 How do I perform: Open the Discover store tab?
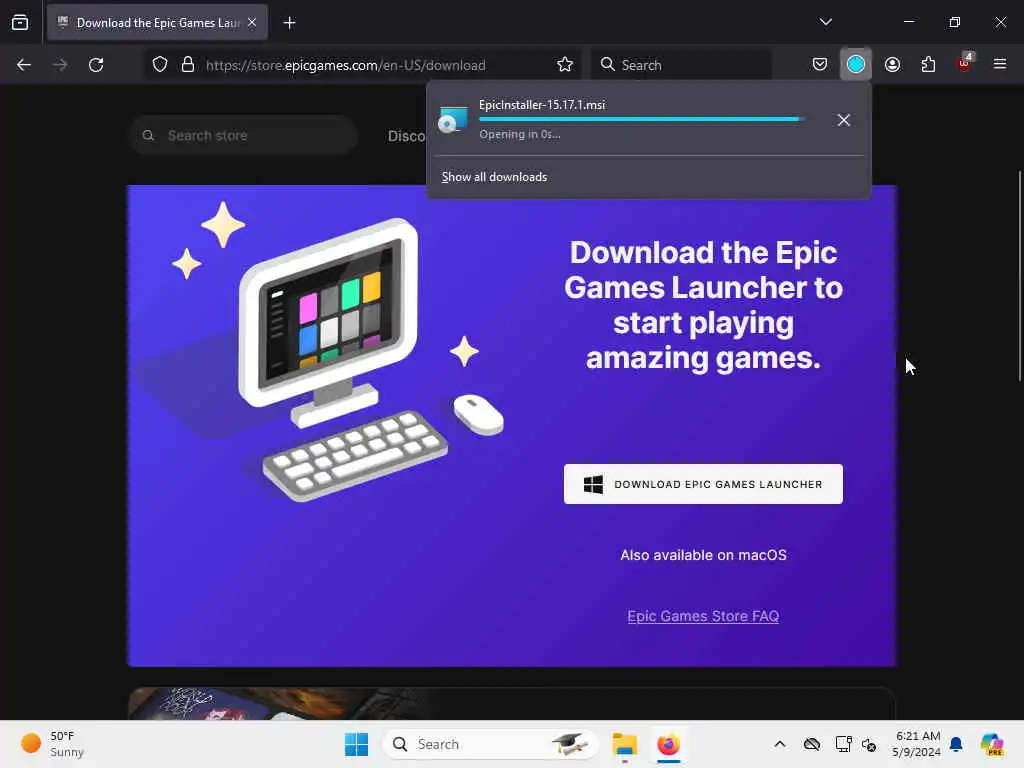[406, 136]
